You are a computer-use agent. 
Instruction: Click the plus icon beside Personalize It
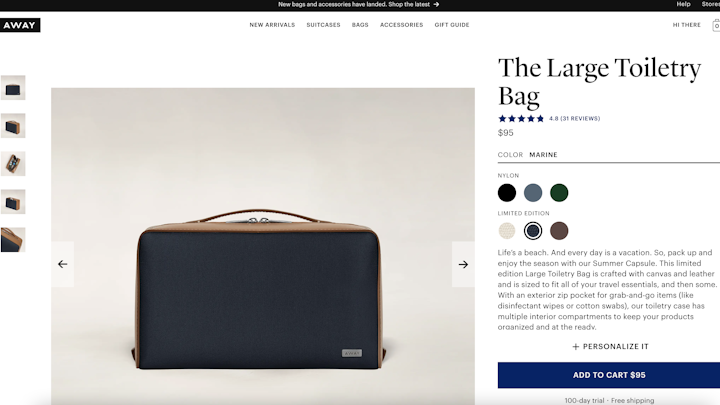575,347
